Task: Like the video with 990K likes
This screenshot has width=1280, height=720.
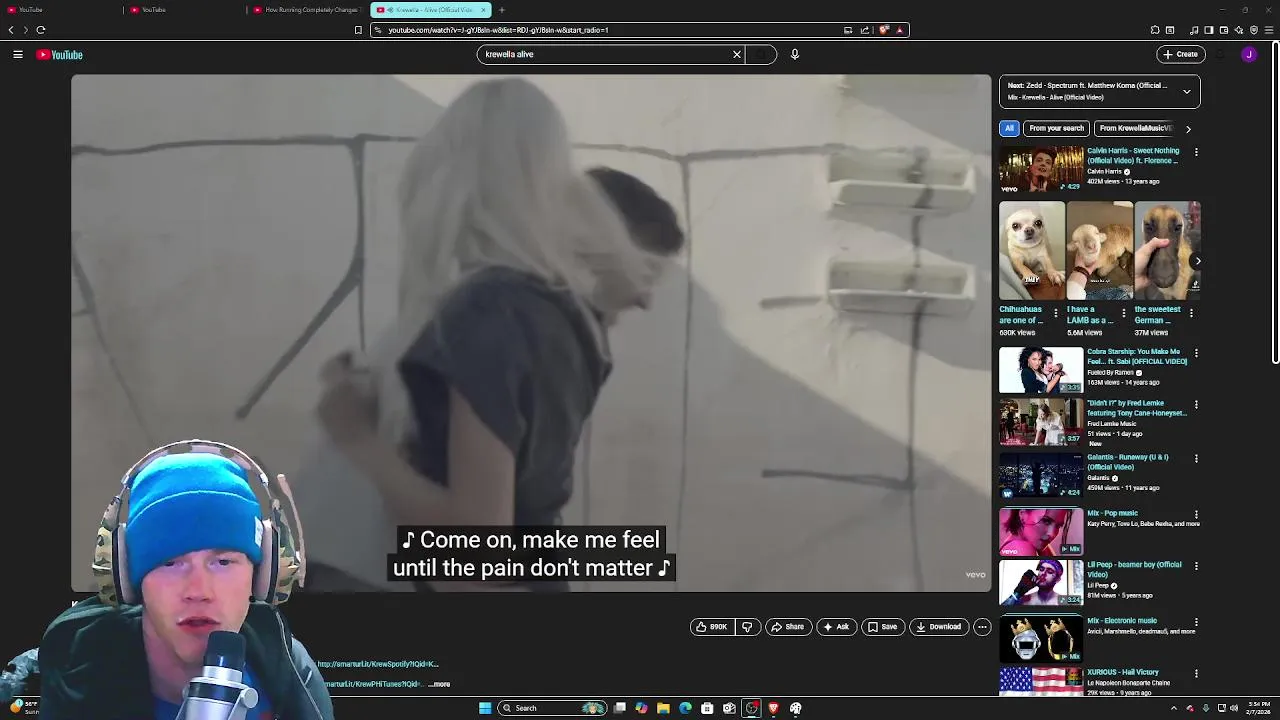Action: coord(712,627)
